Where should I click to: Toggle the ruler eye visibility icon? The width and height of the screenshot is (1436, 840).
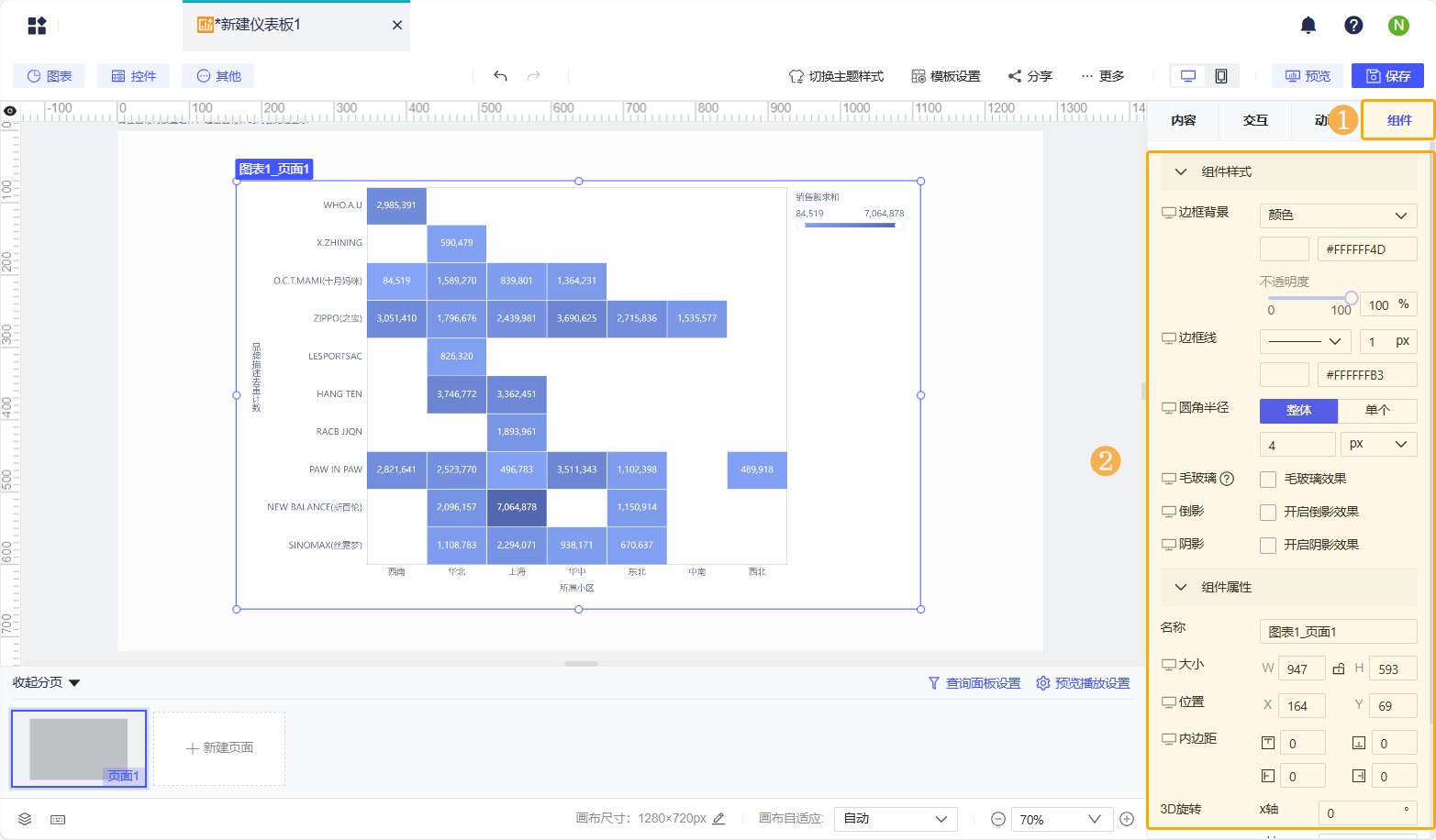click(10, 111)
